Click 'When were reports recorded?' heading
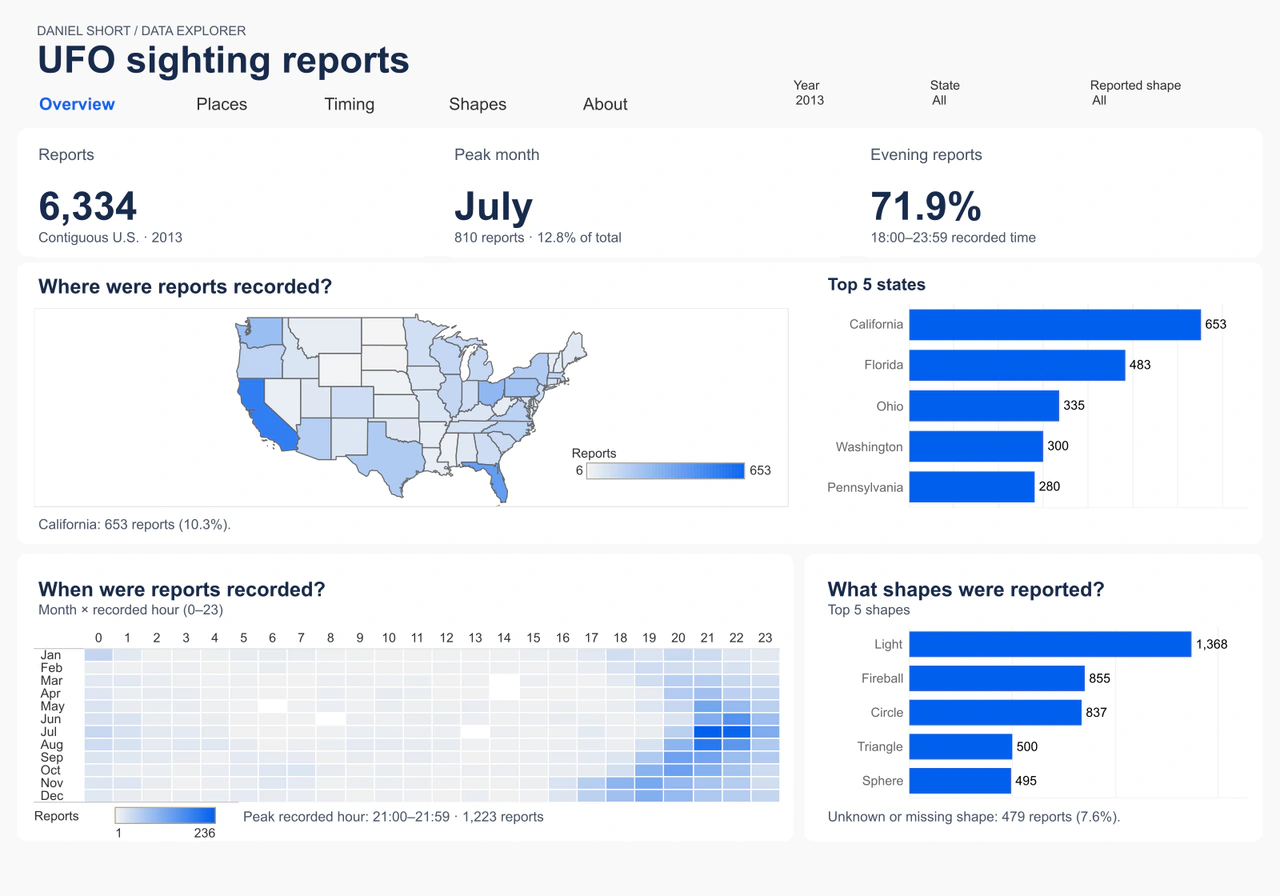Image resolution: width=1280 pixels, height=896 pixels. (182, 590)
